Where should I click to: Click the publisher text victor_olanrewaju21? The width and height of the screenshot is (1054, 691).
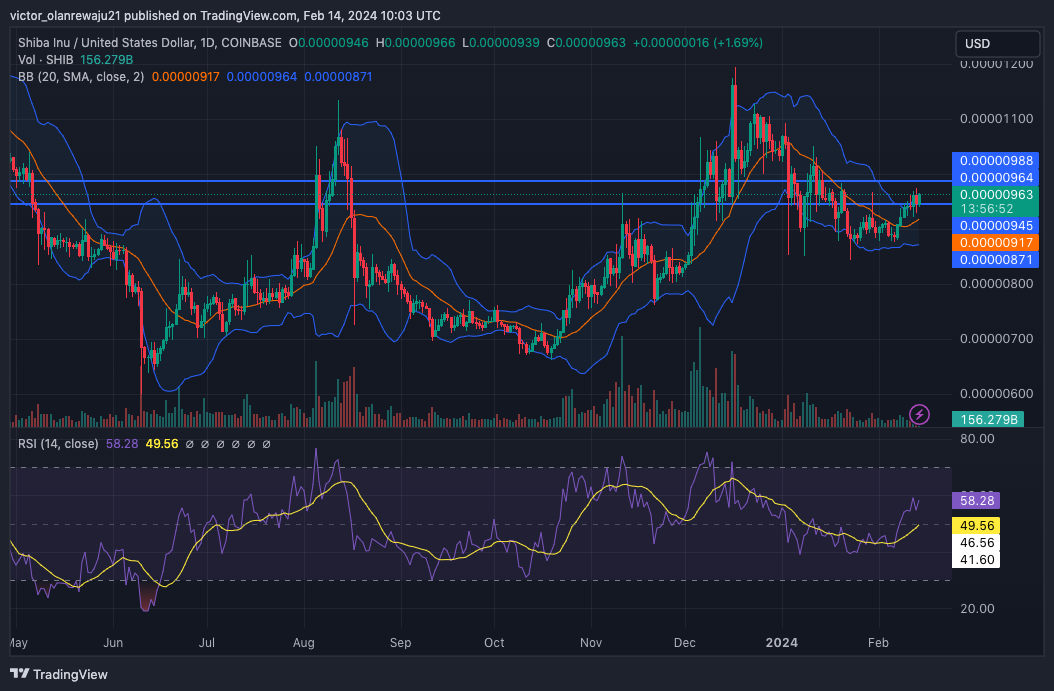point(65,15)
